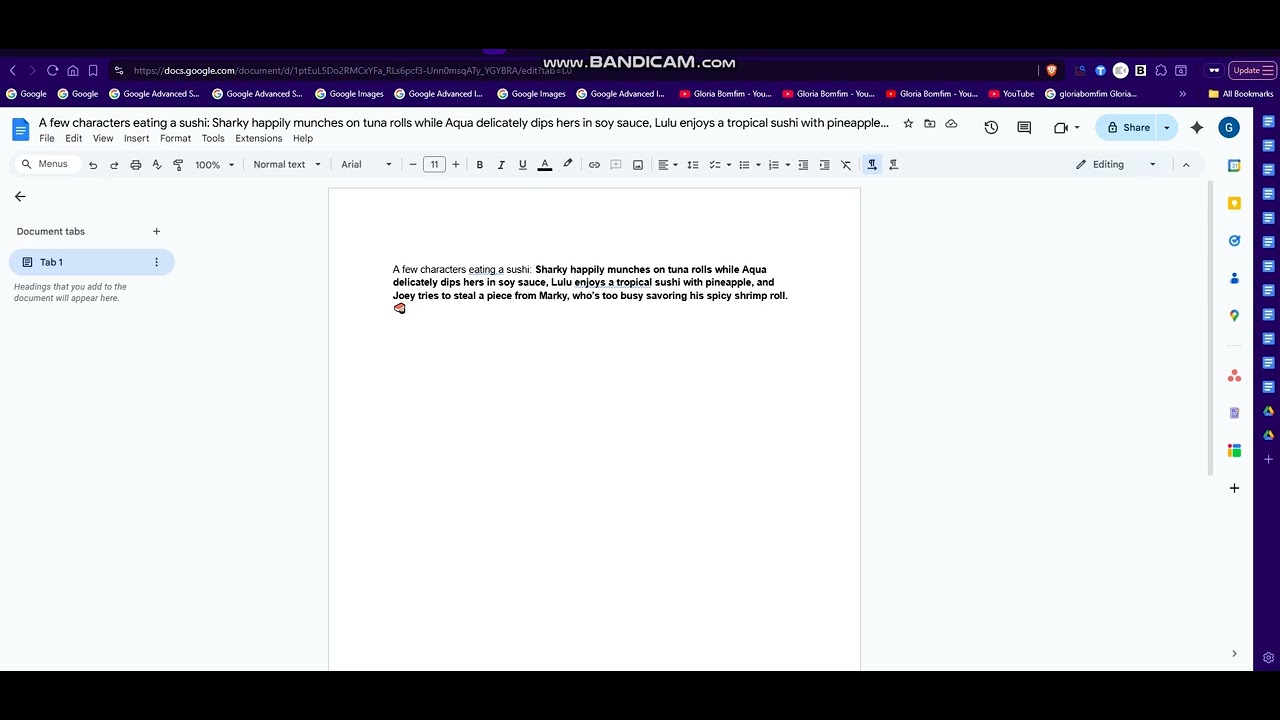The height and width of the screenshot is (720, 1280).
Task: Open the Tools menu
Action: point(213,139)
